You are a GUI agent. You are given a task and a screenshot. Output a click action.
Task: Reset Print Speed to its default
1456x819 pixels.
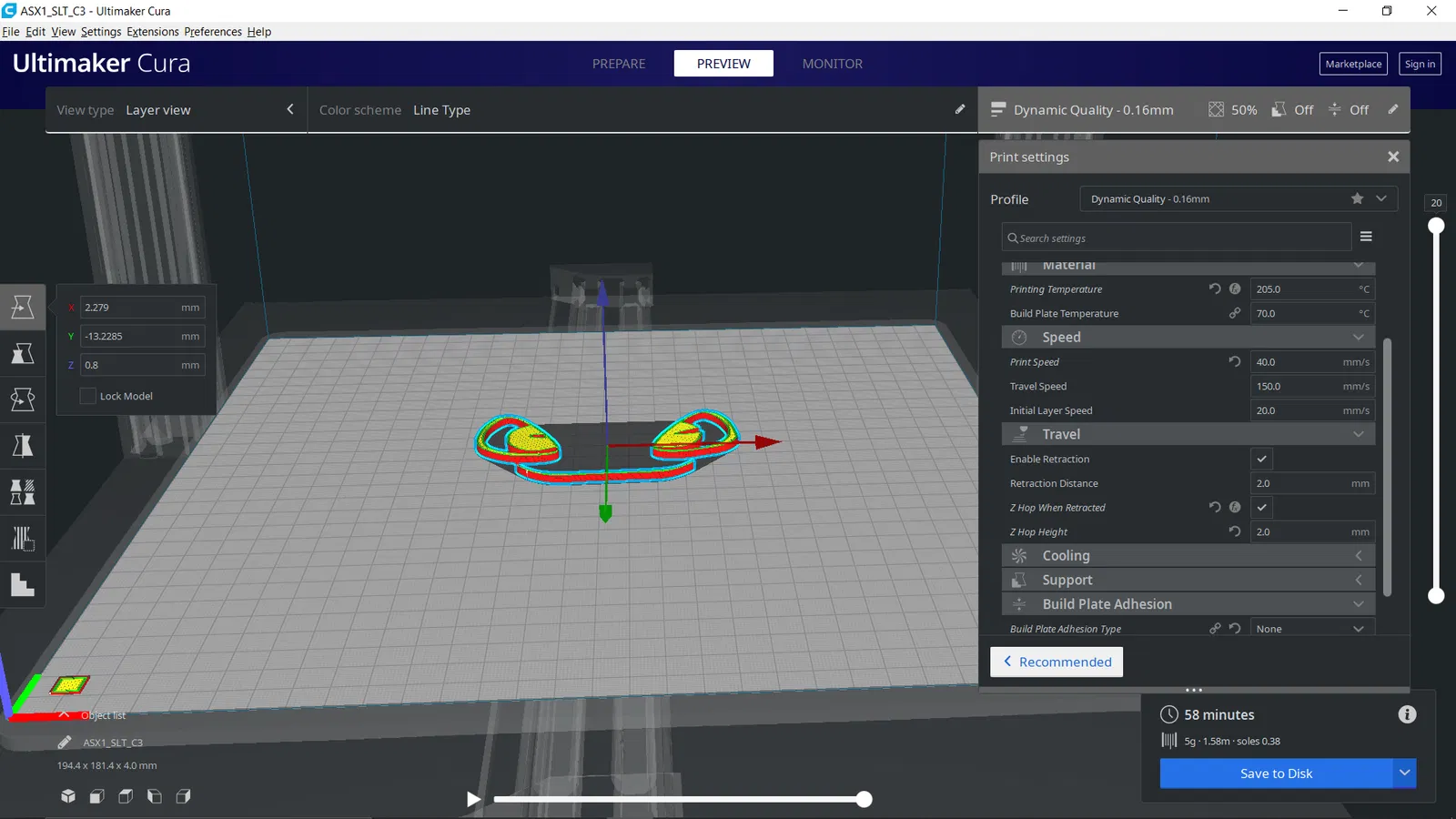(x=1235, y=361)
